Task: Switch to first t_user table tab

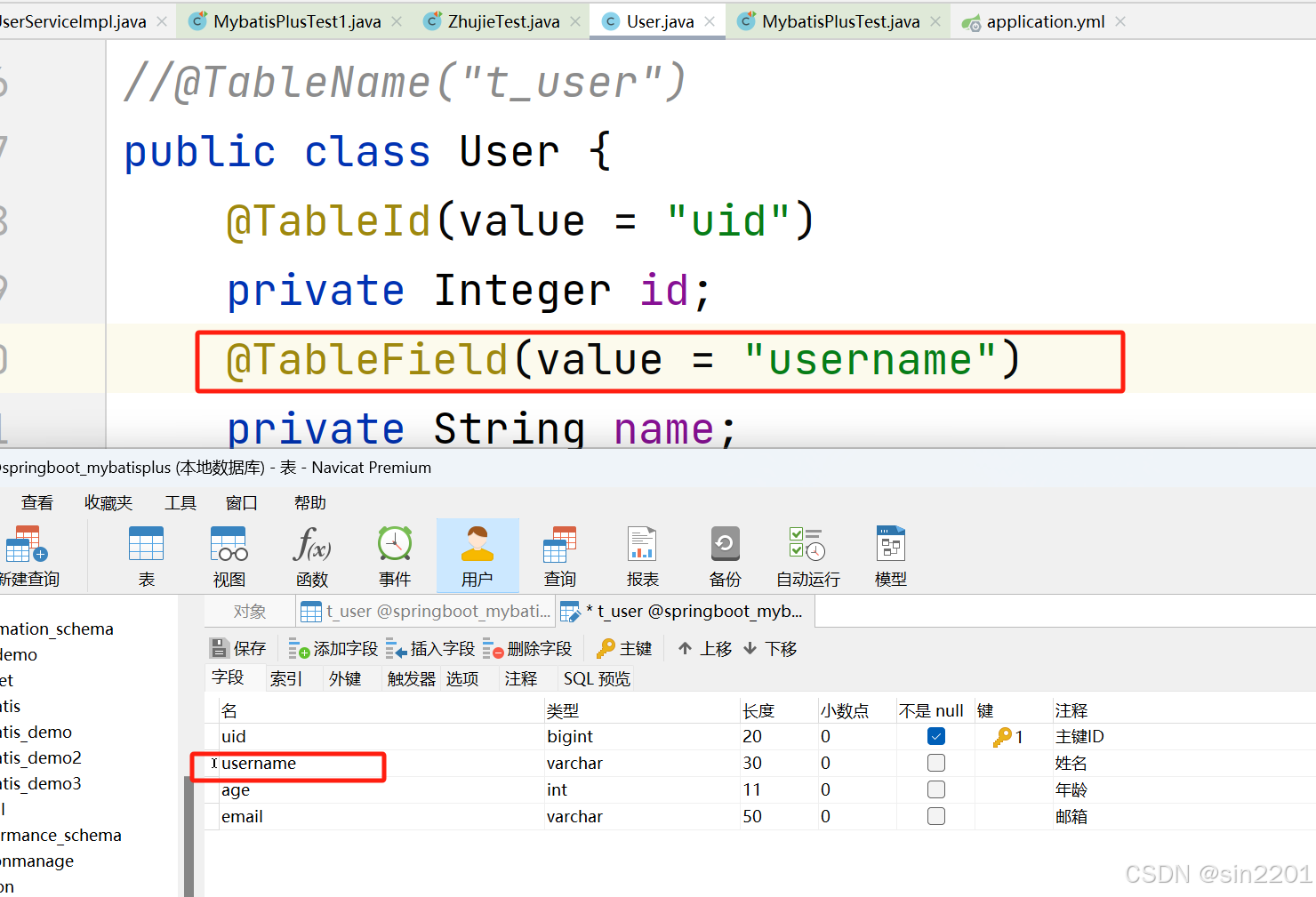Action: (x=425, y=612)
